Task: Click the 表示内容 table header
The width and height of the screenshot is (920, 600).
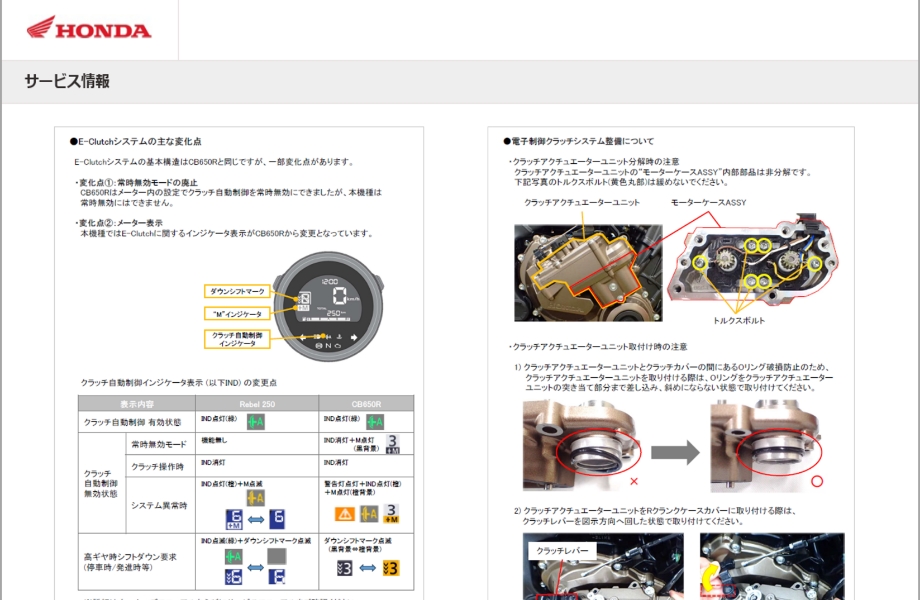Action: click(137, 404)
